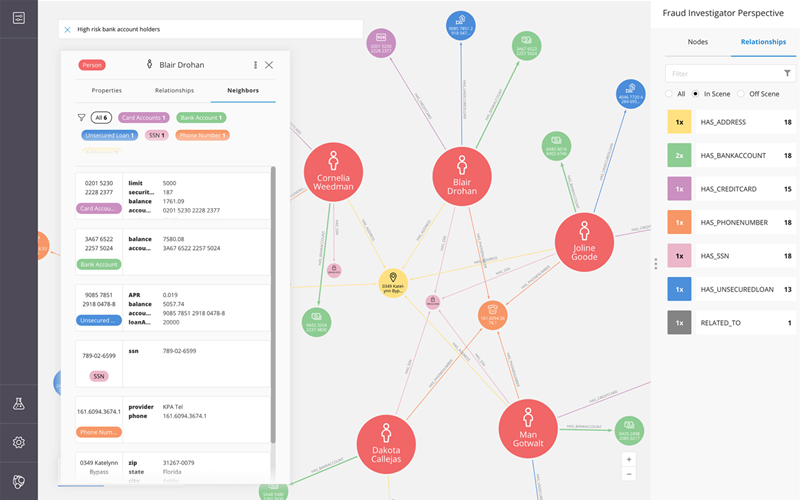This screenshot has width=800, height=500.
Task: Click the orange HAS_PHONENUMBER color swatch
Action: click(x=679, y=222)
